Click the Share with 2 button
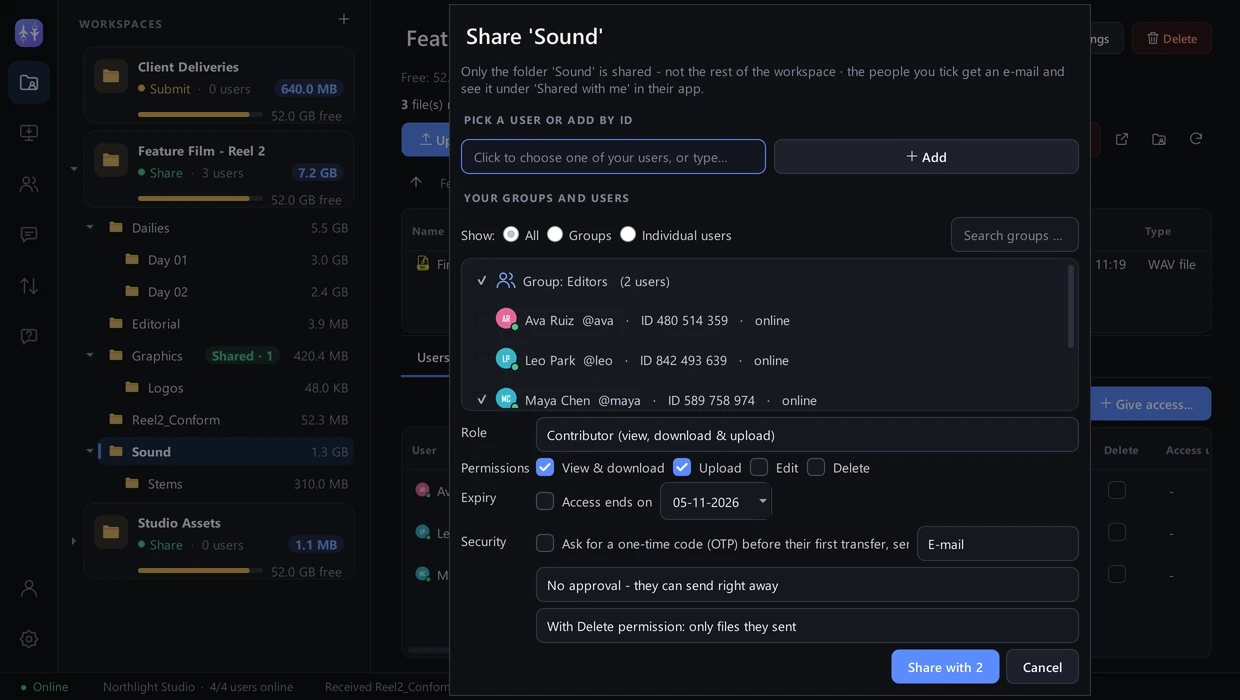 click(945, 667)
